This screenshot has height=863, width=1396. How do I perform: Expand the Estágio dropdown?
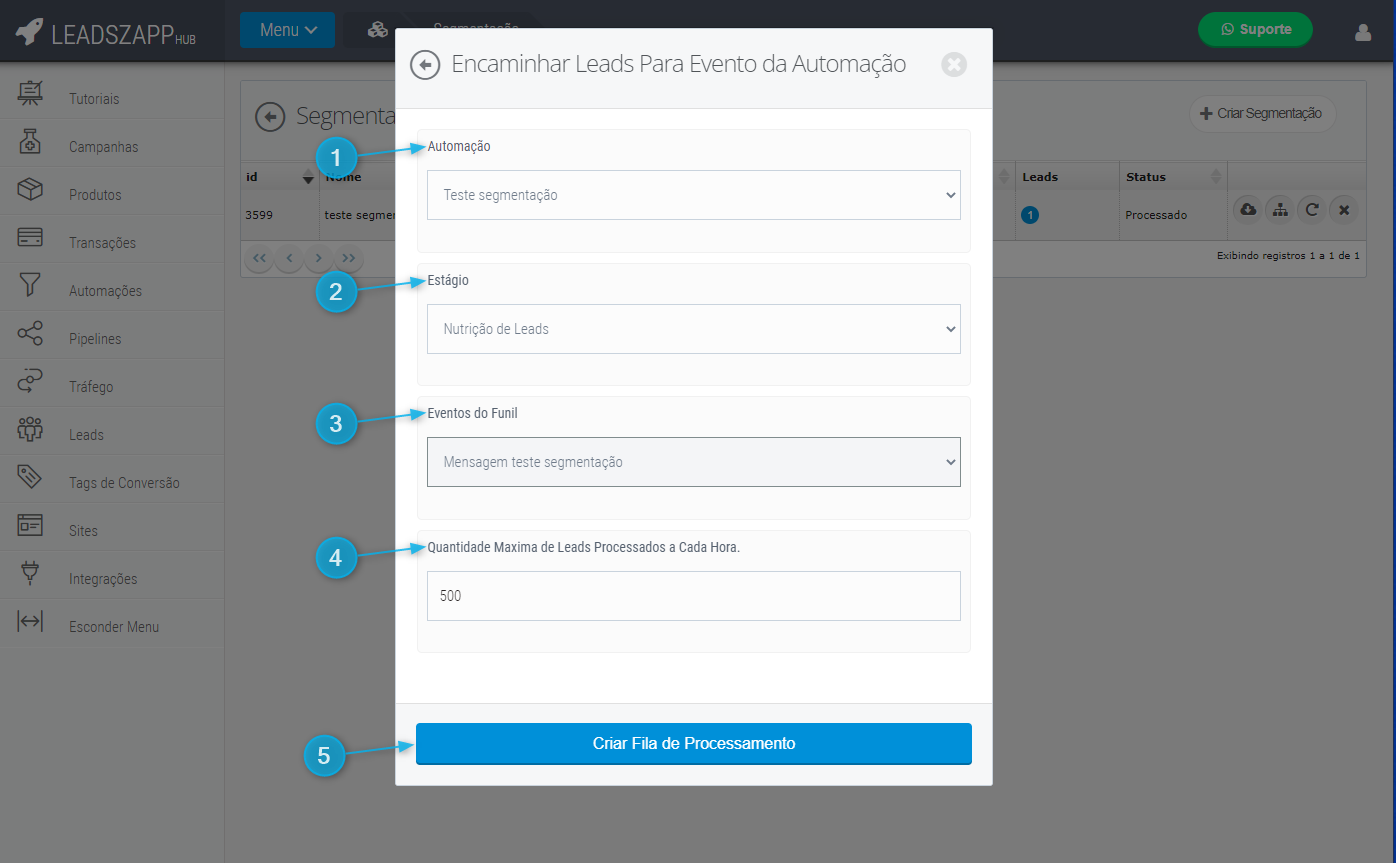[x=693, y=329]
